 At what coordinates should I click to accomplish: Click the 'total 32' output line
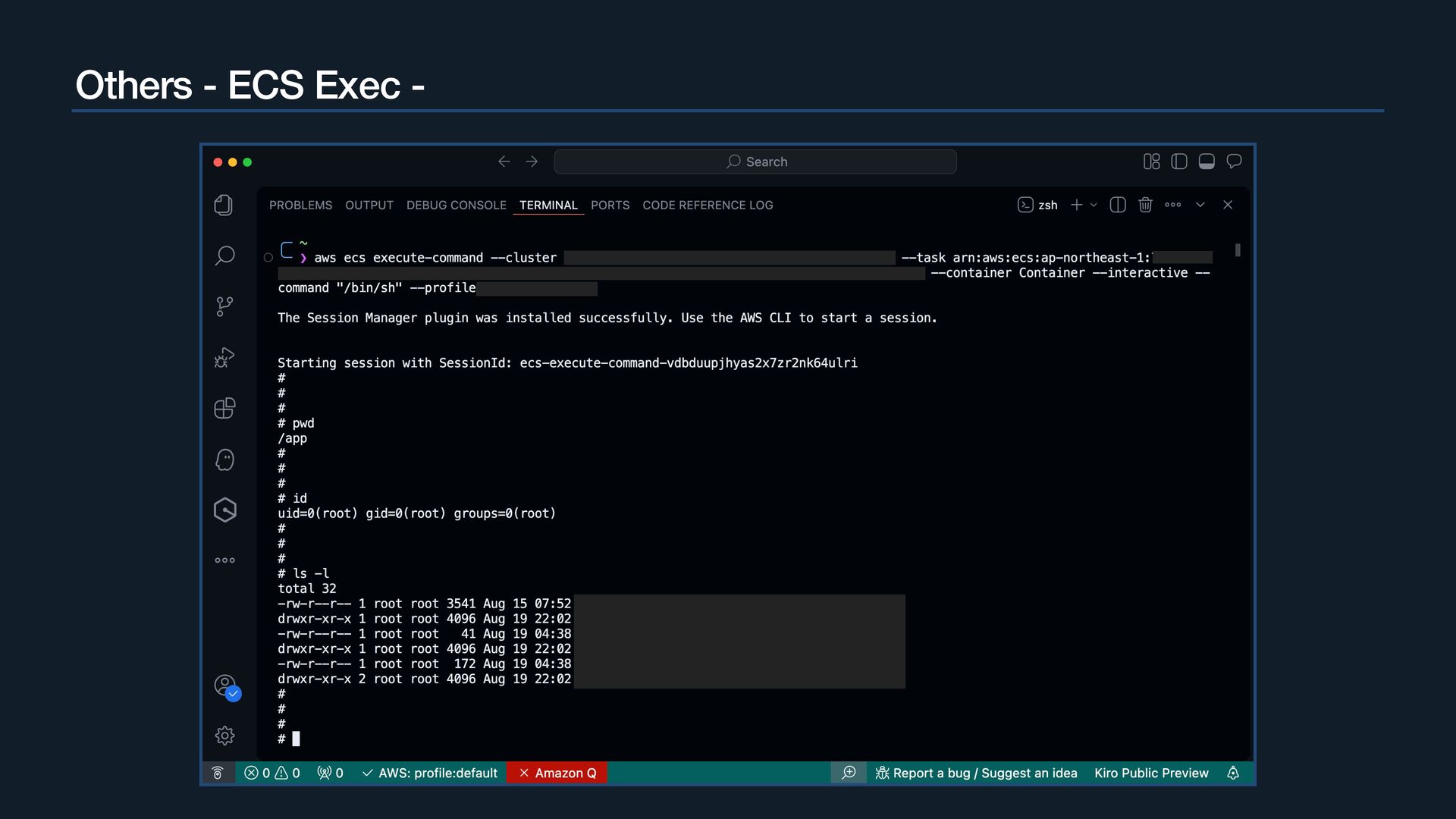click(x=306, y=588)
